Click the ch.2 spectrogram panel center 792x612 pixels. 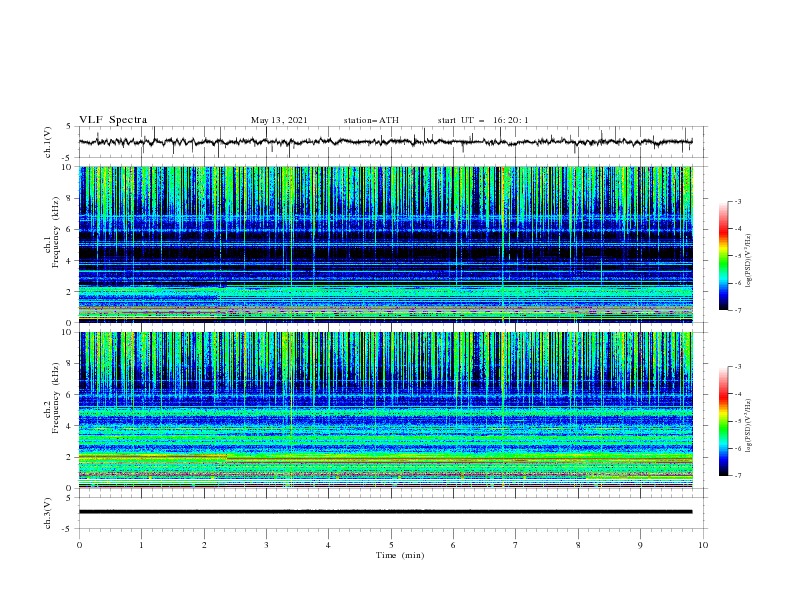385,410
